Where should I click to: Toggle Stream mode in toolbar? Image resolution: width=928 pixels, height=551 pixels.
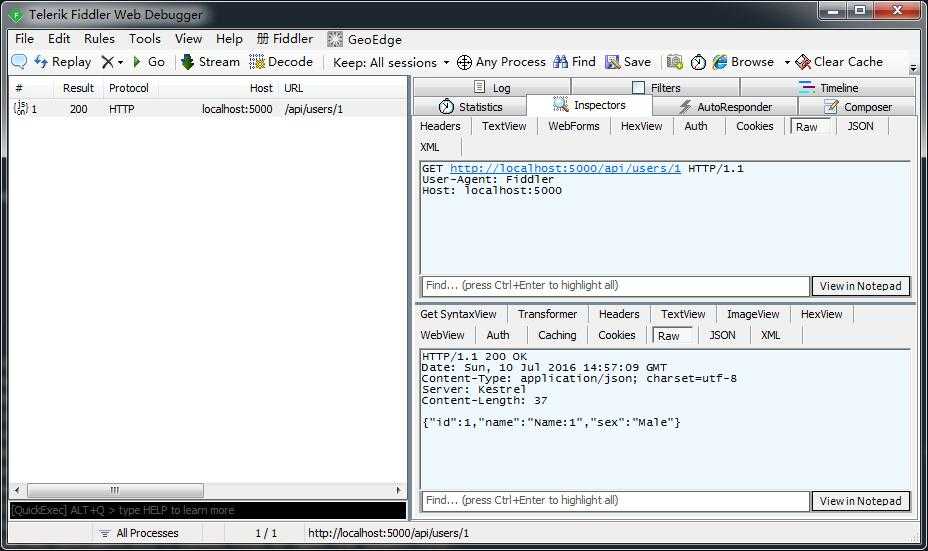[x=210, y=62]
